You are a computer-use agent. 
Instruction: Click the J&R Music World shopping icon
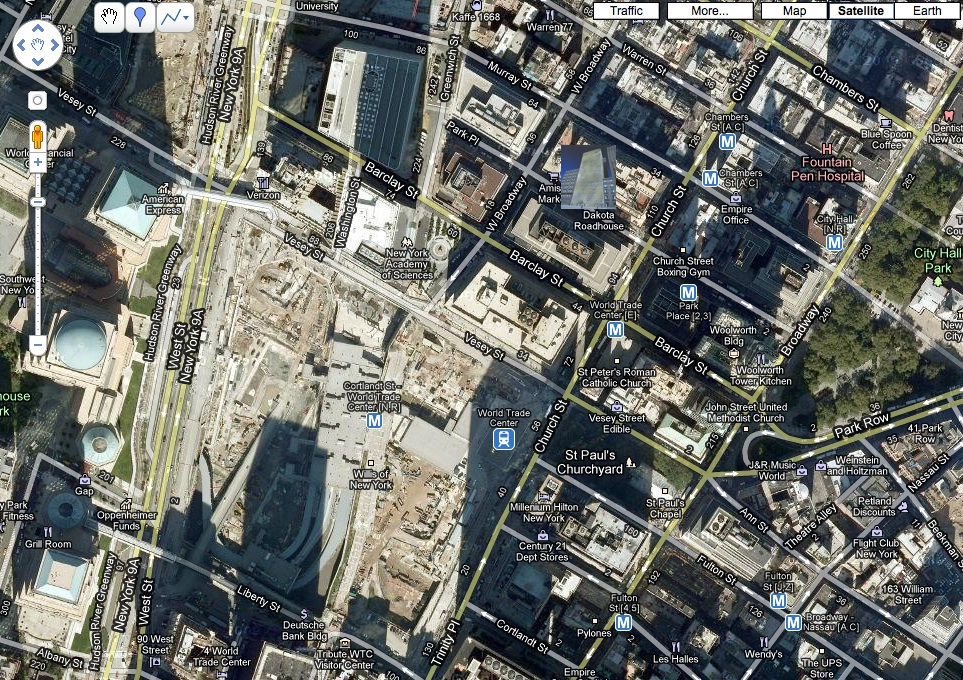coord(801,470)
